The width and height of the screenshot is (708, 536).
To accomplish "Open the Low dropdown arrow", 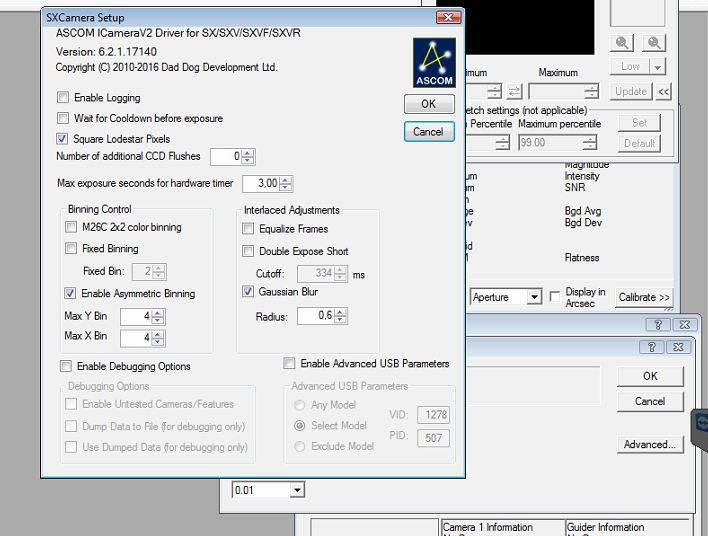I will click(657, 67).
